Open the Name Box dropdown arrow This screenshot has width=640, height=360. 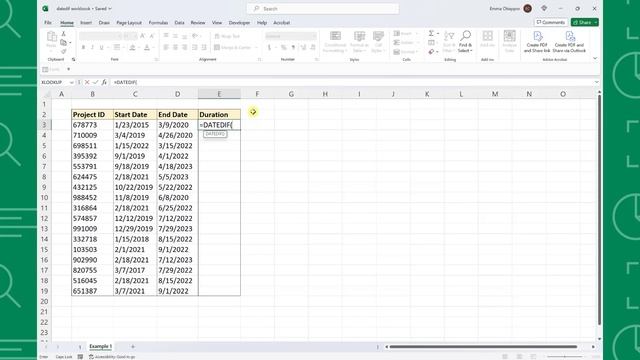[72, 82]
